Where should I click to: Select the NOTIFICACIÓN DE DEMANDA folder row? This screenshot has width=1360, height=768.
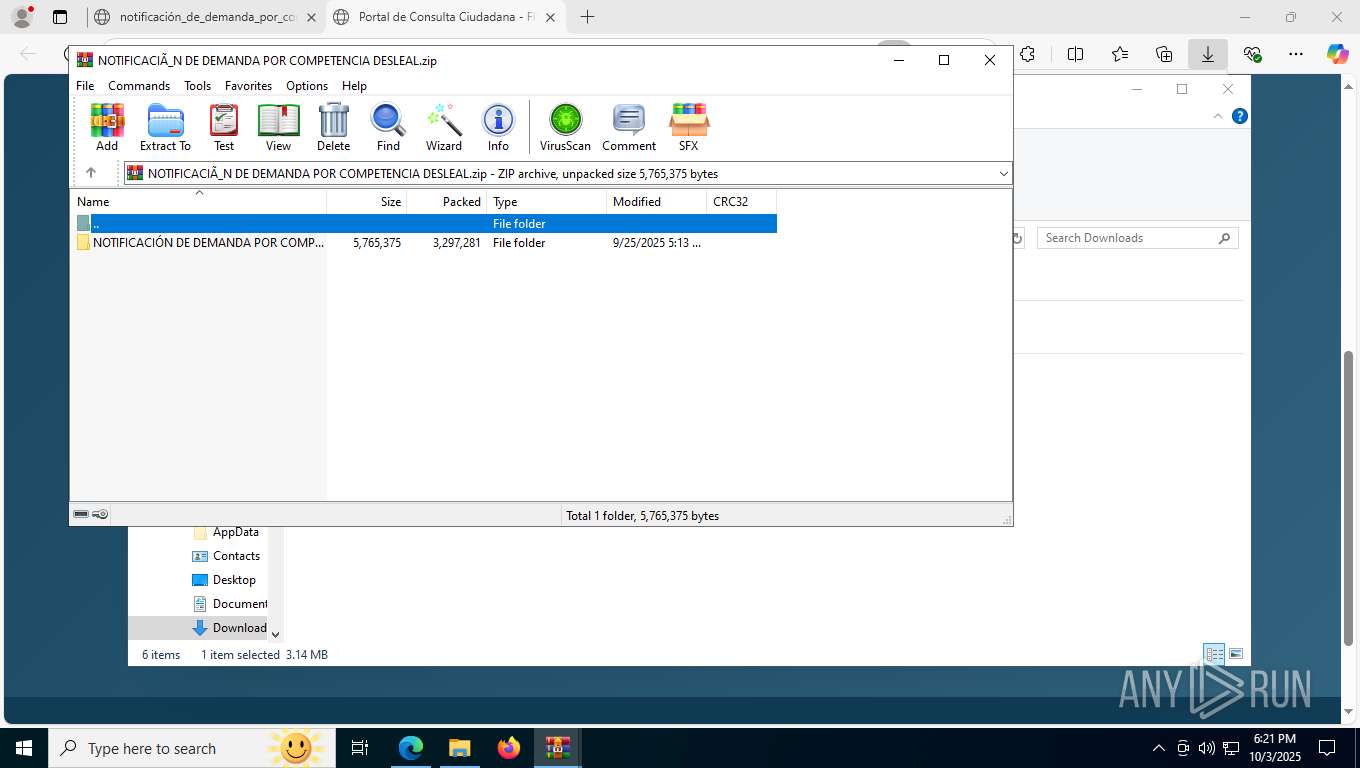pyautogui.click(x=426, y=243)
